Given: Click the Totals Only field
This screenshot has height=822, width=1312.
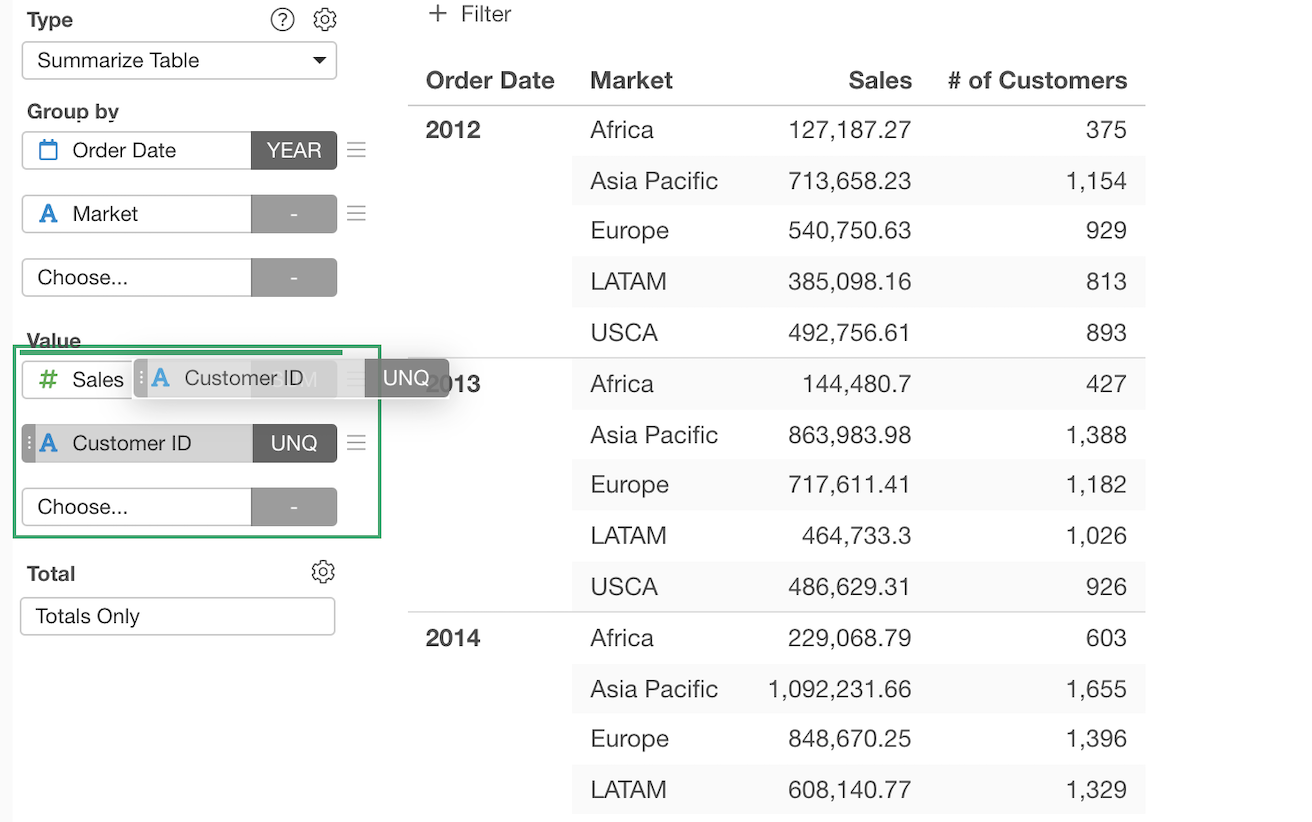Looking at the screenshot, I should (x=177, y=616).
